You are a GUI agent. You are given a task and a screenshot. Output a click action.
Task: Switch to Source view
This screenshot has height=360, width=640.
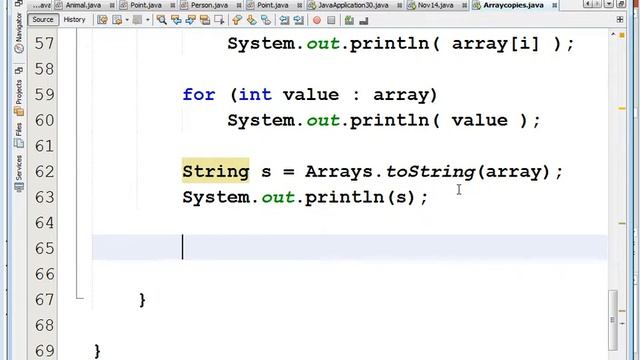coord(43,20)
